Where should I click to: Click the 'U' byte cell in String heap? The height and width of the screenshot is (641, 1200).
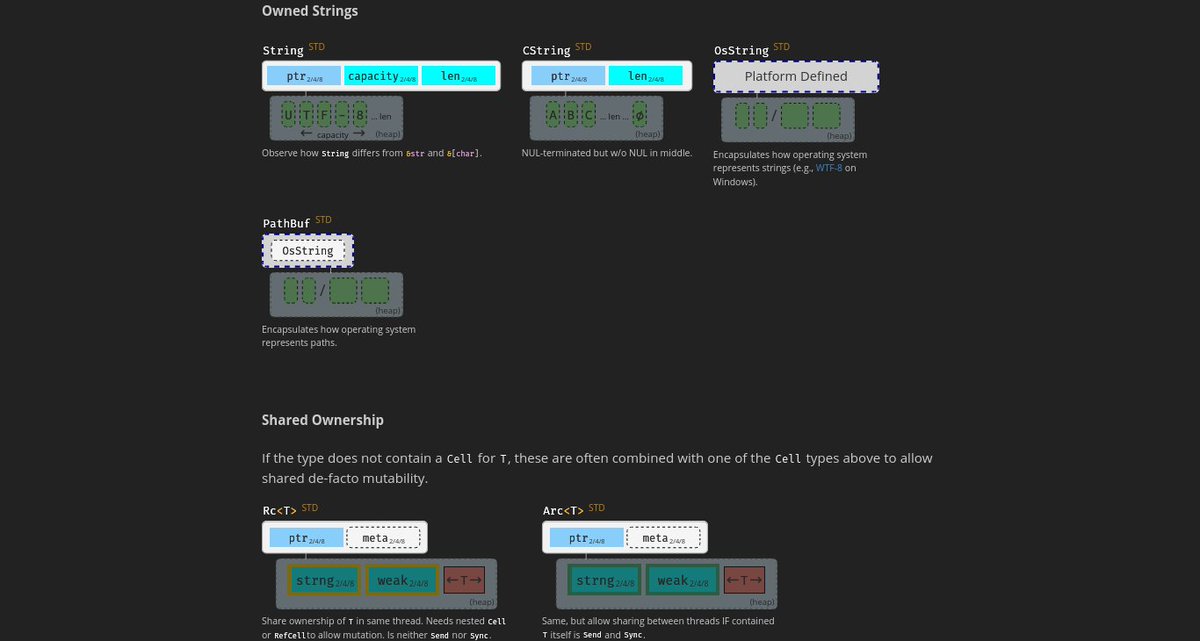(289, 114)
